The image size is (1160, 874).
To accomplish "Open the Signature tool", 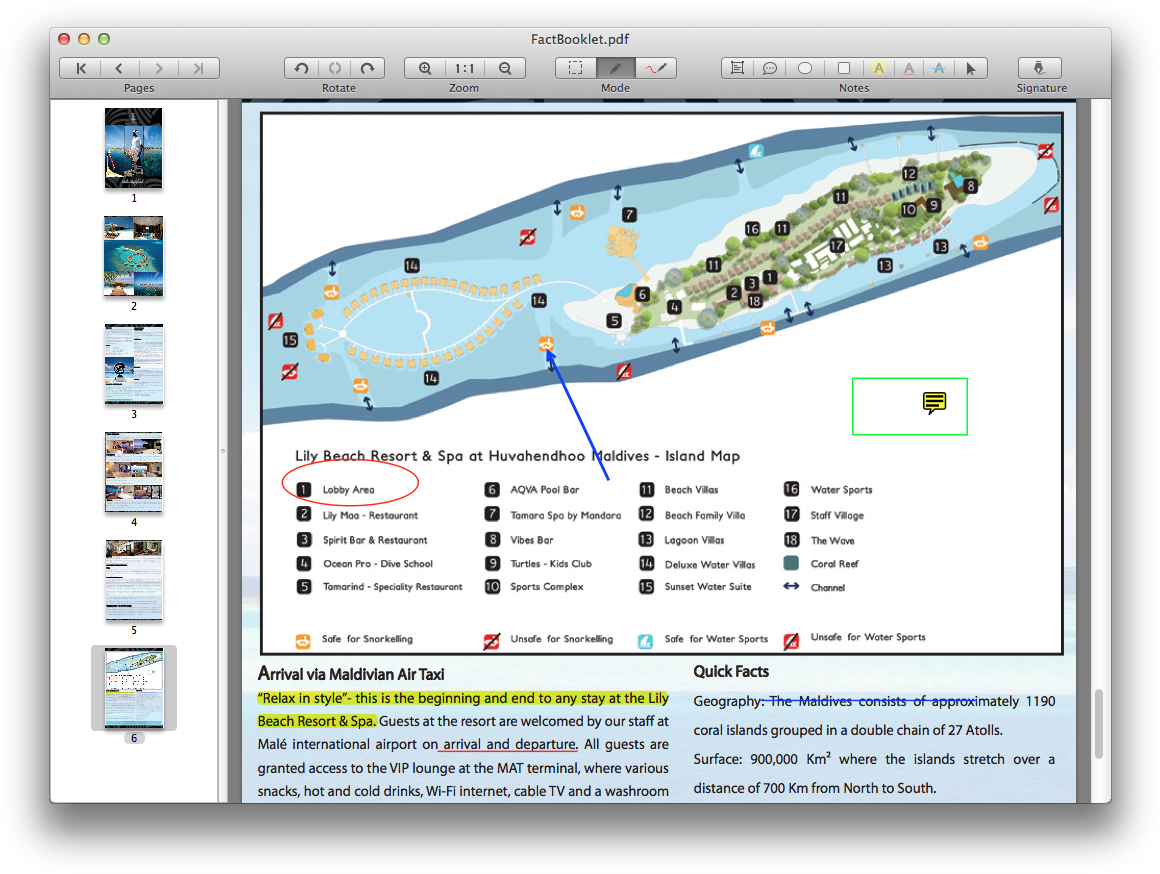I will tap(1039, 68).
